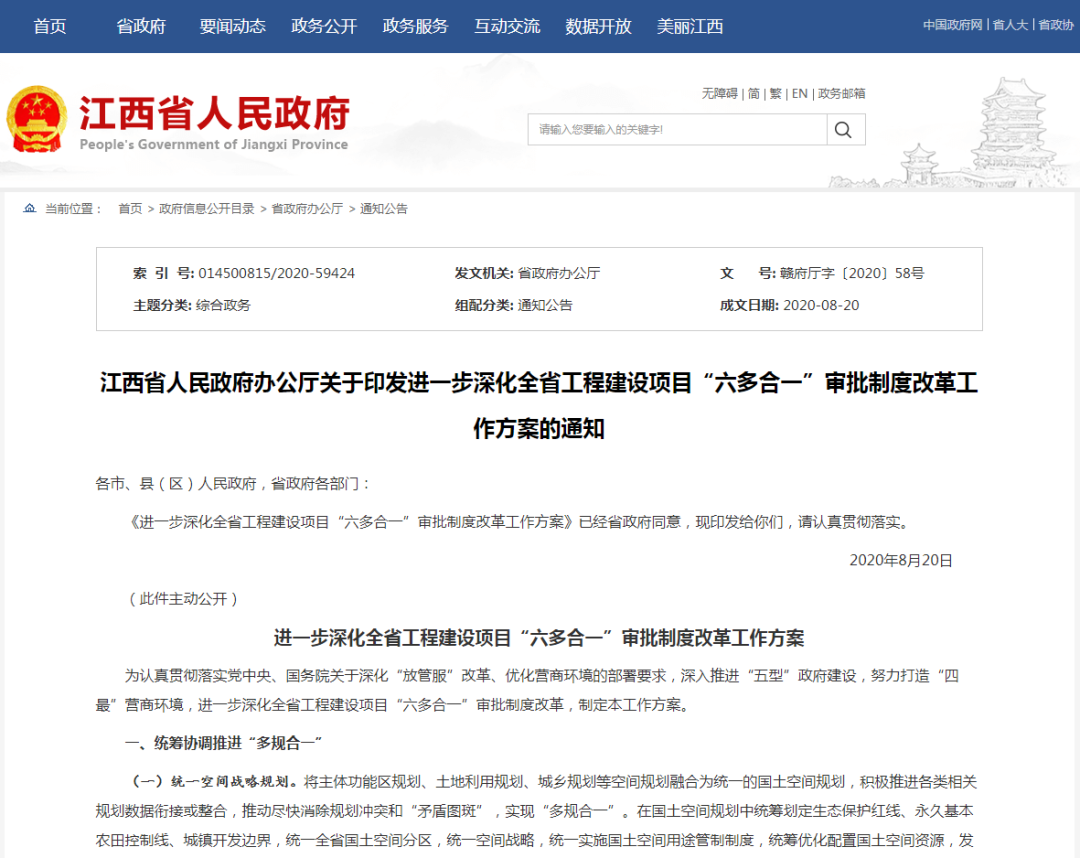Click document number 赣府厅字〔2020〕58号
Image resolution: width=1080 pixels, height=858 pixels.
point(852,273)
